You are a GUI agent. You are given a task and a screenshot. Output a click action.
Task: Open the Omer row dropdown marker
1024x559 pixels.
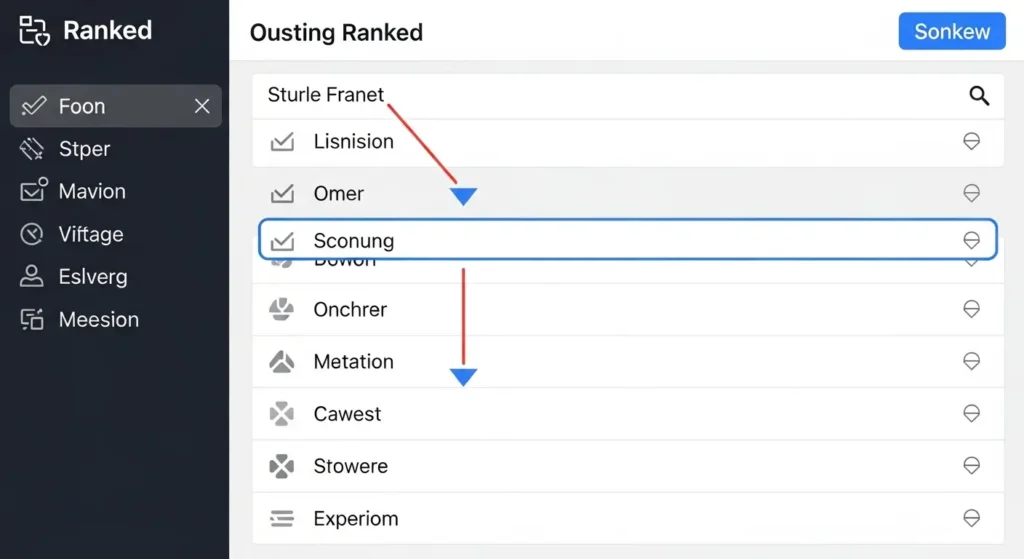point(970,193)
